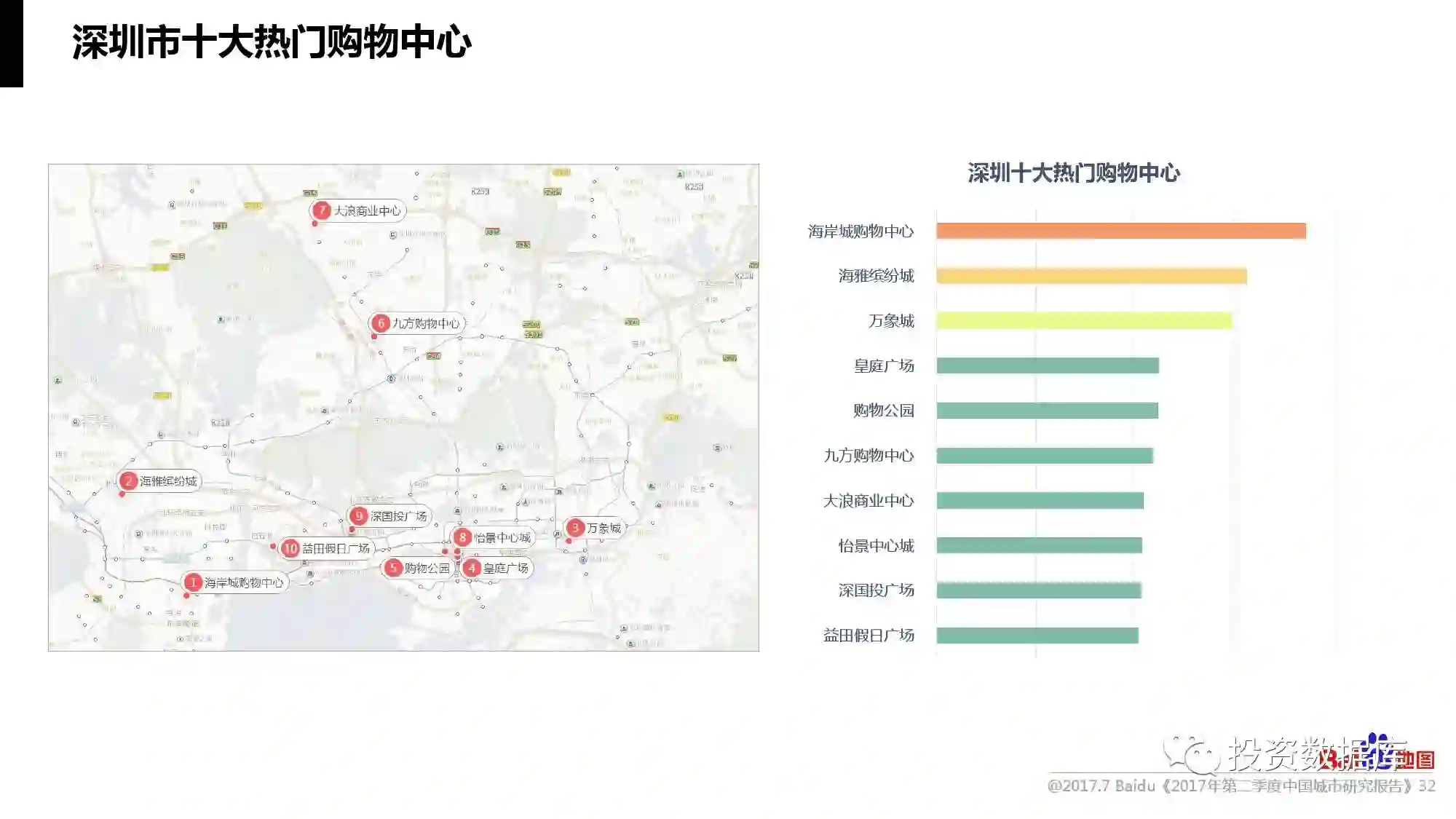
Task: Click marker 8 怡景中心城
Action: click(462, 537)
